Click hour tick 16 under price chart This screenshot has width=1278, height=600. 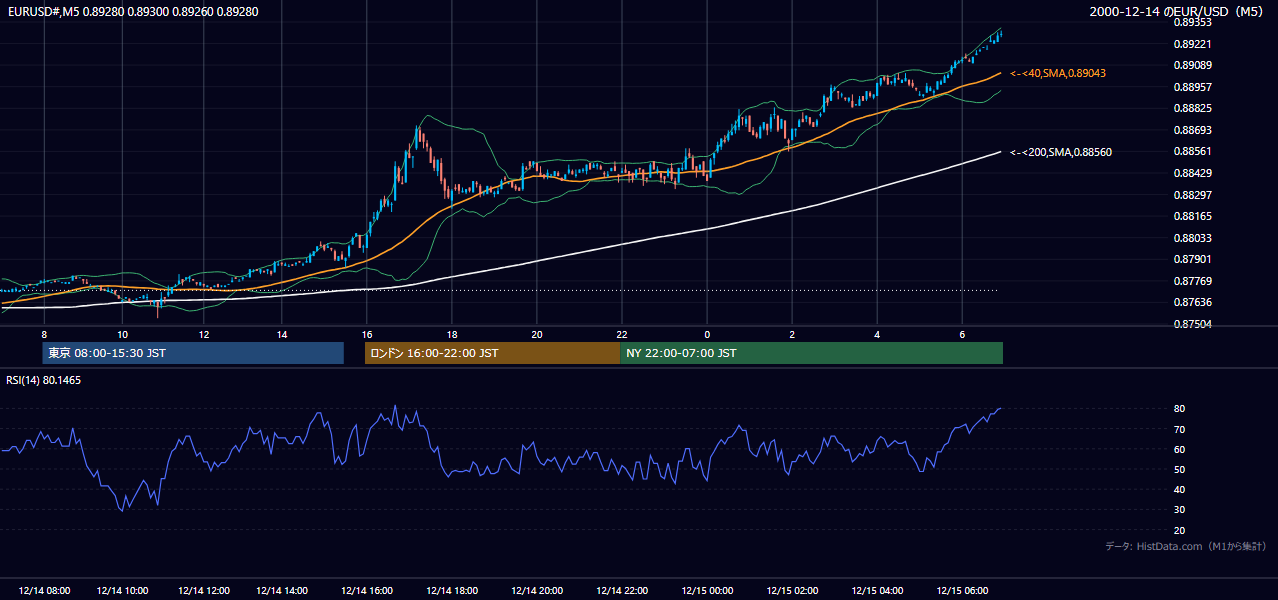(x=367, y=334)
